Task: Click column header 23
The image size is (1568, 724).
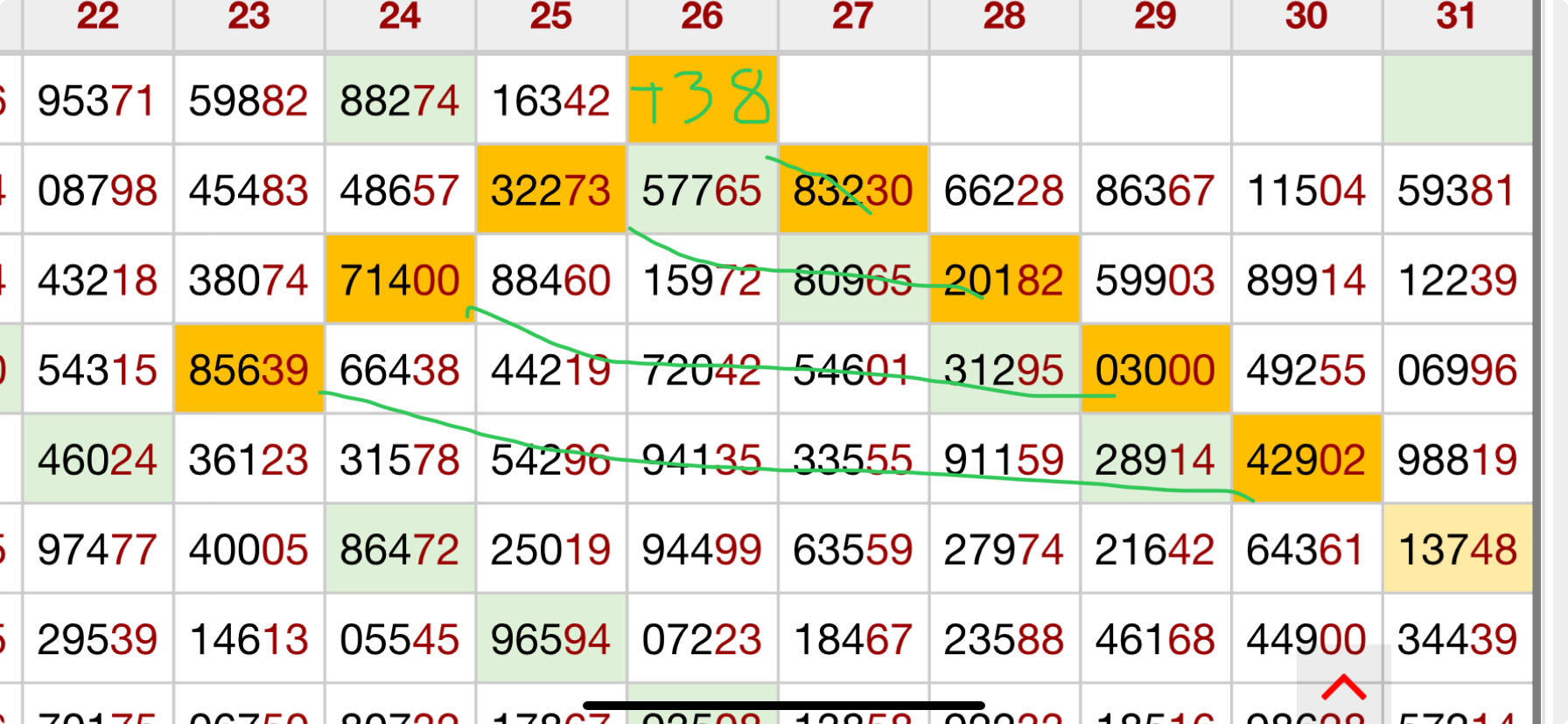Action: (248, 17)
